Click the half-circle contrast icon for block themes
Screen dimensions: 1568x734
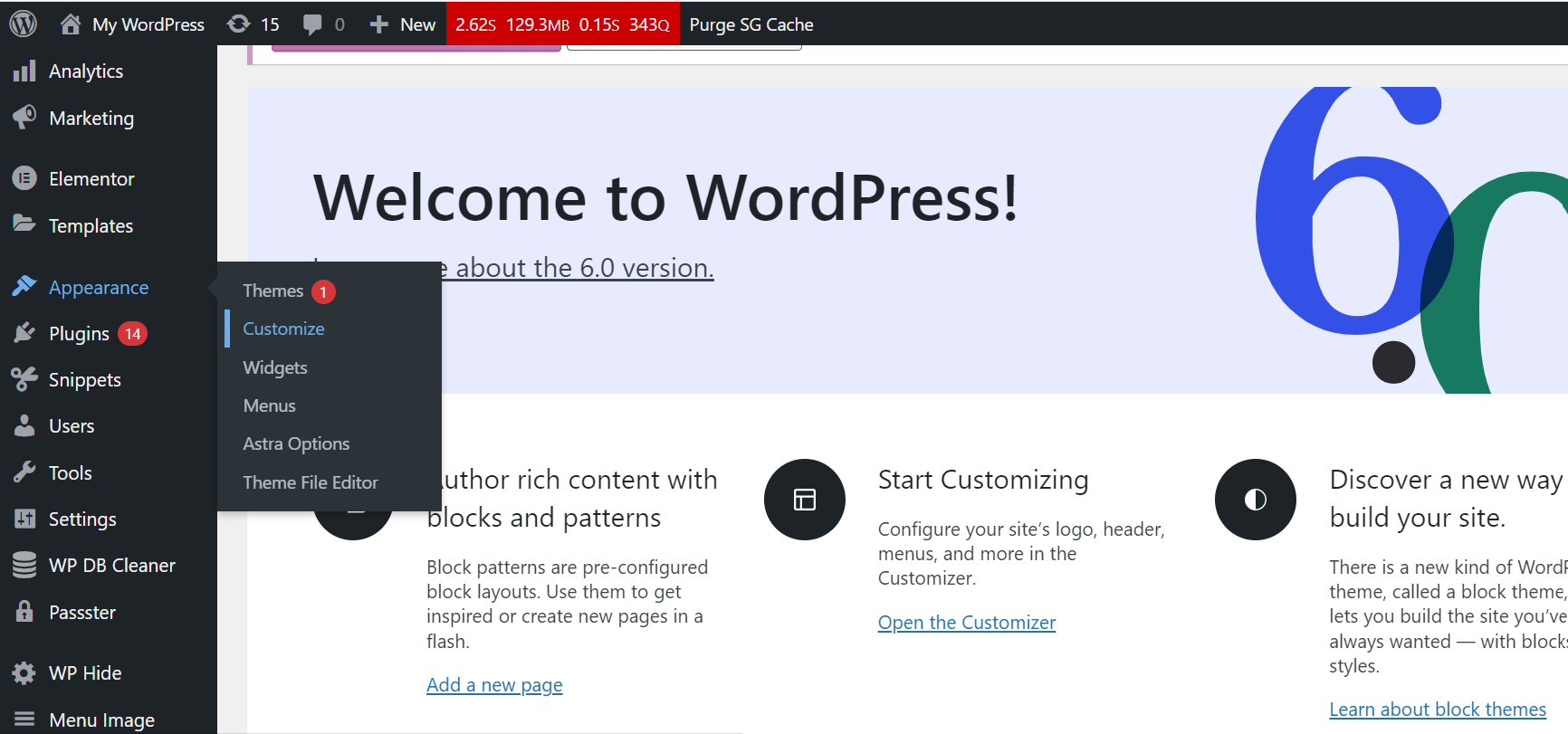[x=1256, y=500]
